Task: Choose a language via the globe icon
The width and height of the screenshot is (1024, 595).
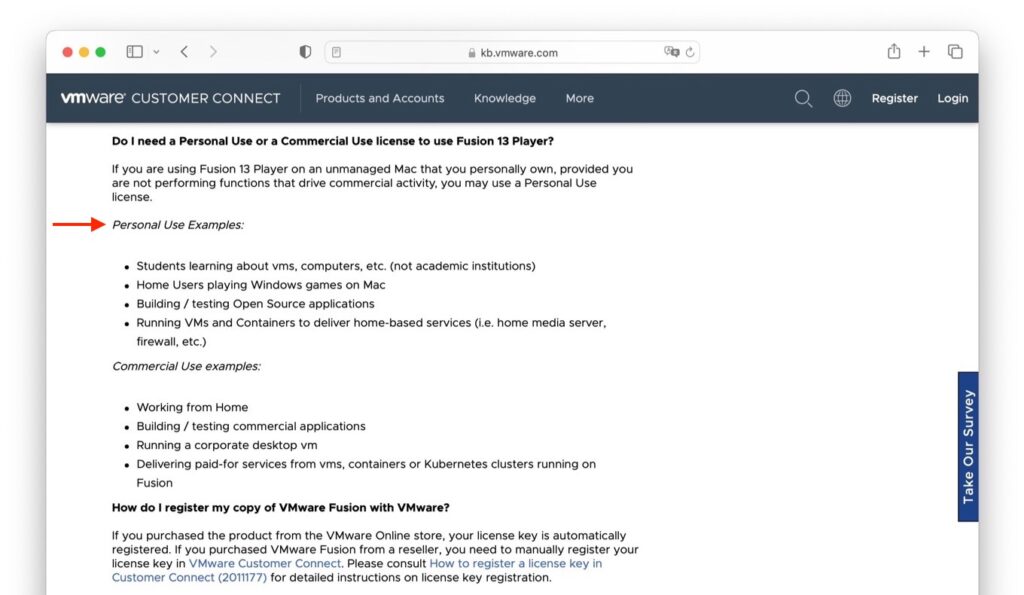Action: pos(842,98)
